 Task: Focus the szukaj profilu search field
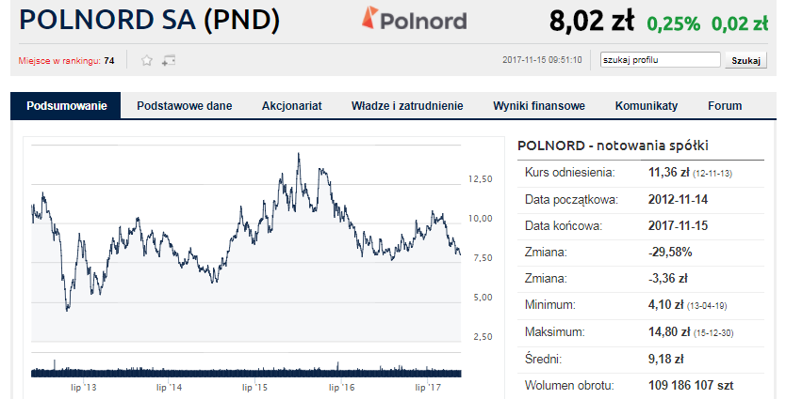660,60
